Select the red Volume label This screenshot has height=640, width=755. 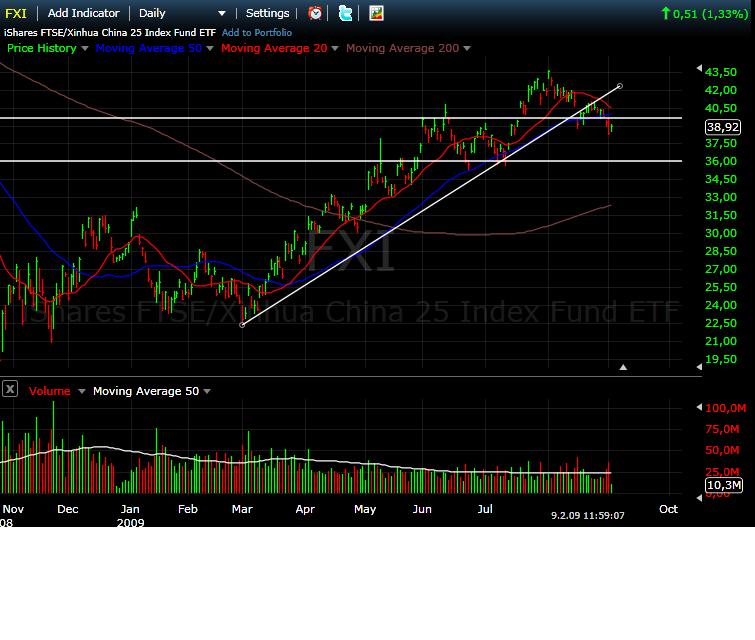[x=50, y=391]
